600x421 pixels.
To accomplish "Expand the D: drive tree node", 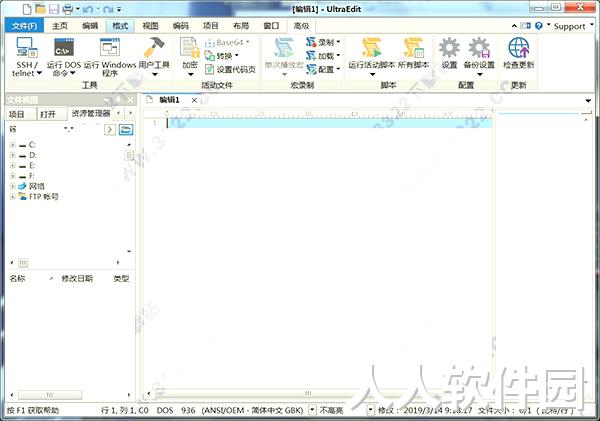I will tap(13, 155).
